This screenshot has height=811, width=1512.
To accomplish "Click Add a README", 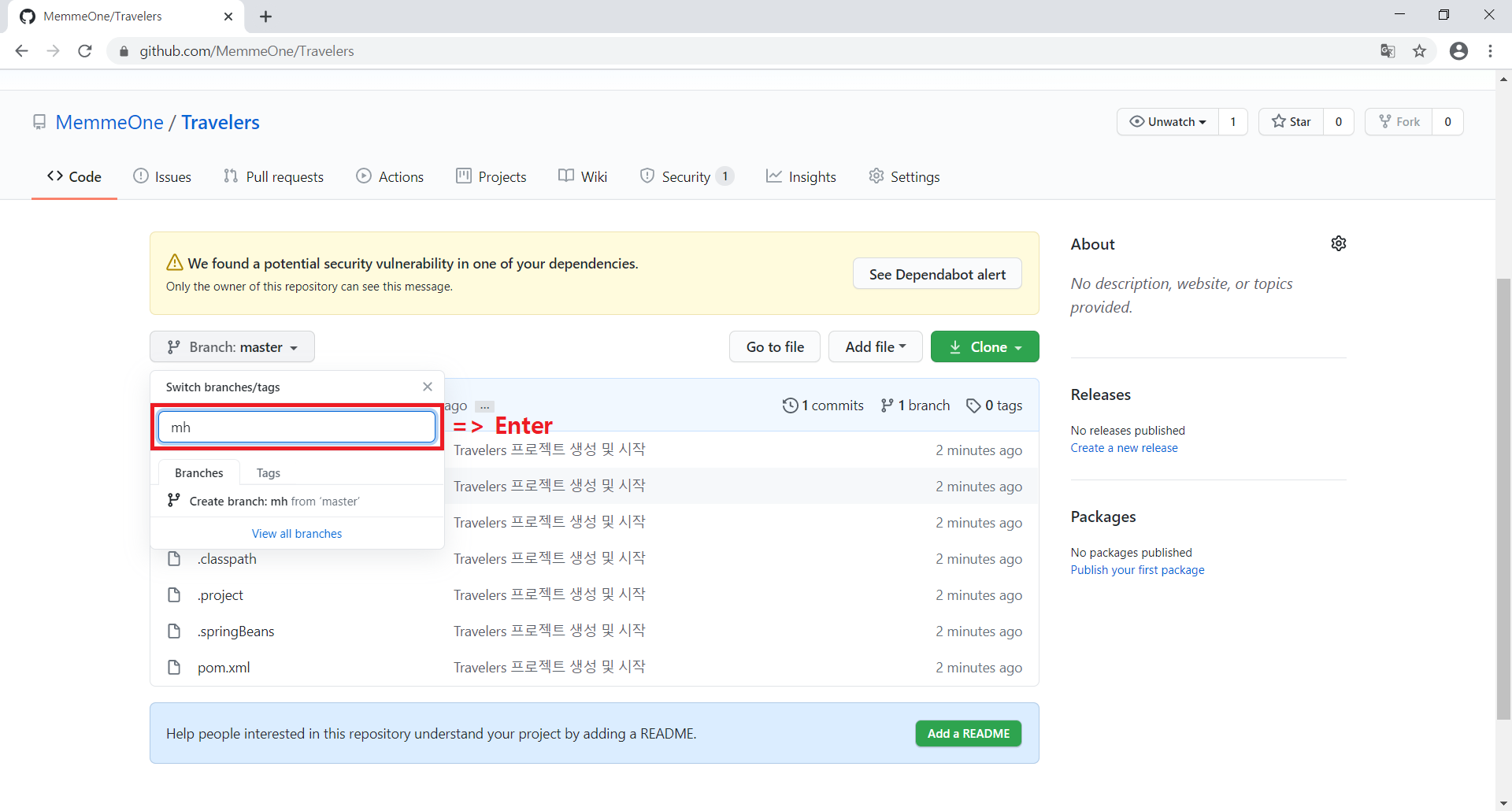I will click(x=969, y=734).
